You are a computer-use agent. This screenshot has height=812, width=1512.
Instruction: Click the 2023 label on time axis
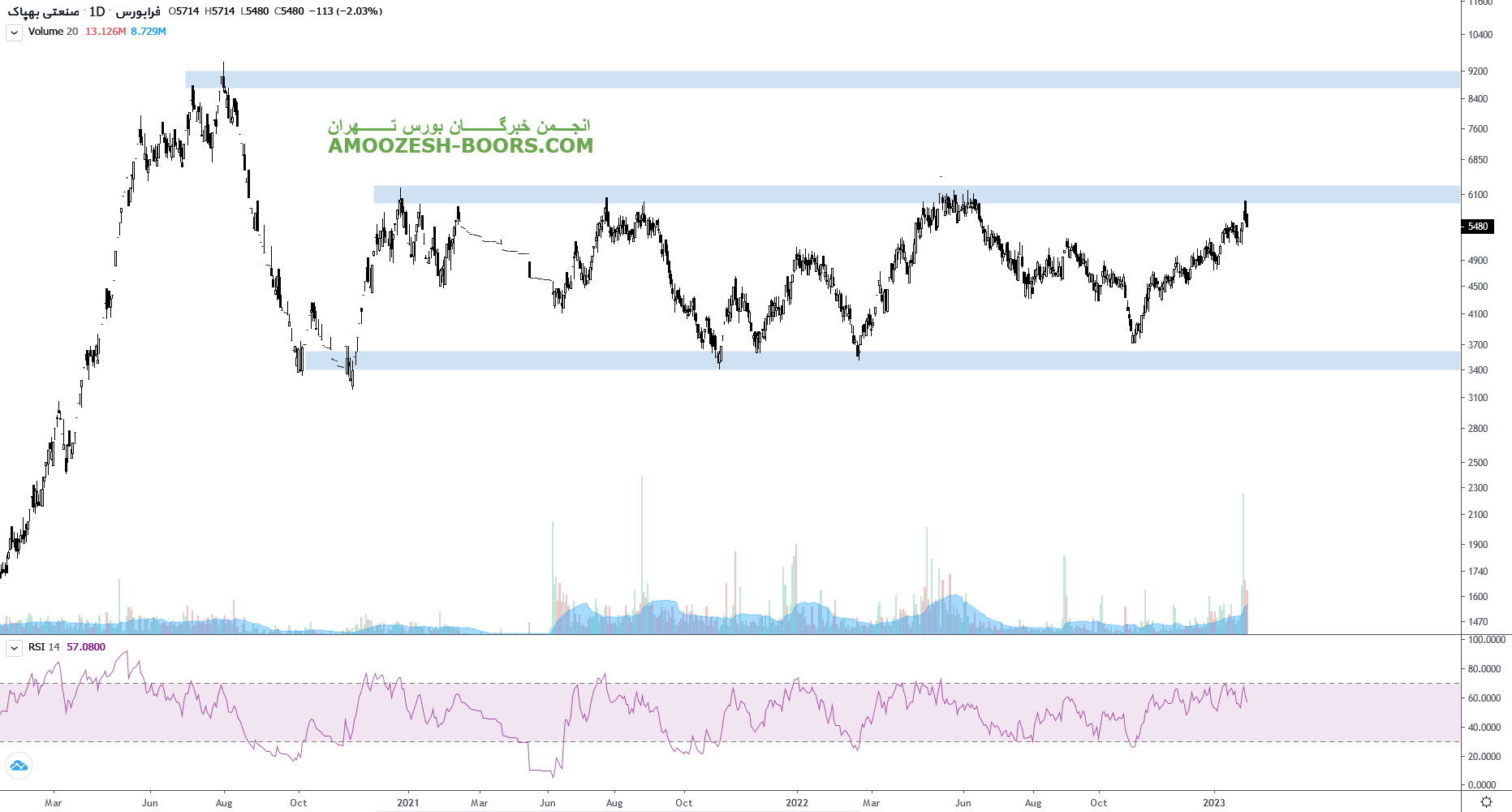pos(1213,803)
